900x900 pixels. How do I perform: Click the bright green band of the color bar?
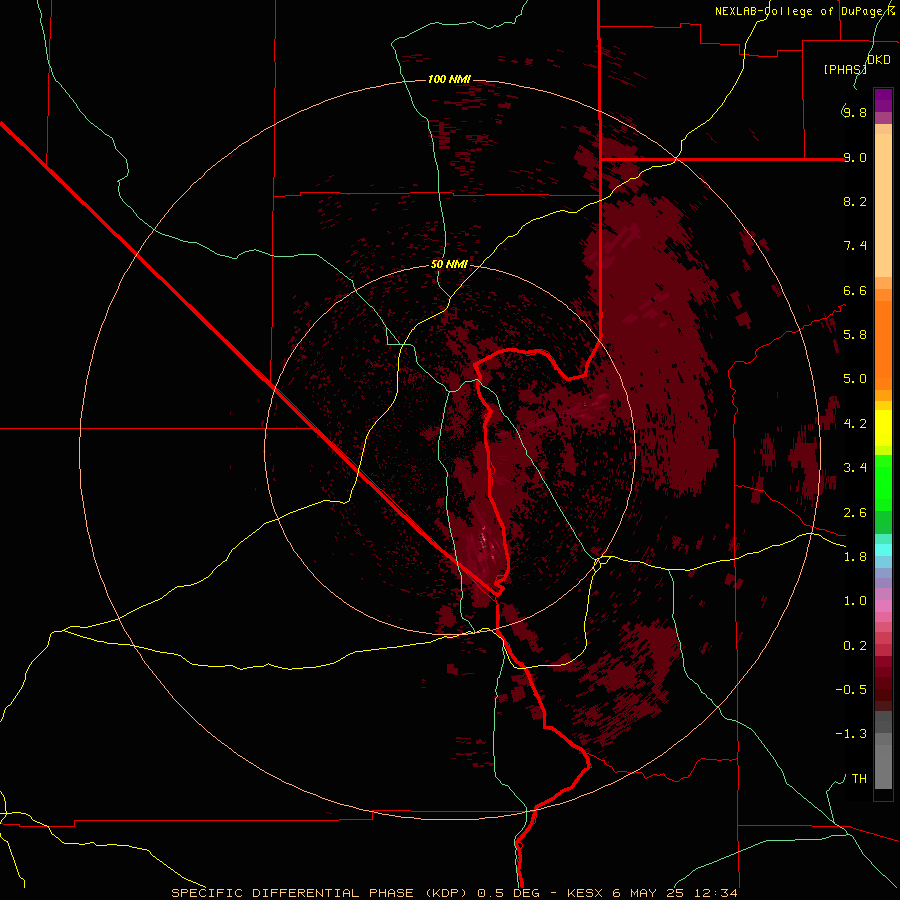[883, 483]
